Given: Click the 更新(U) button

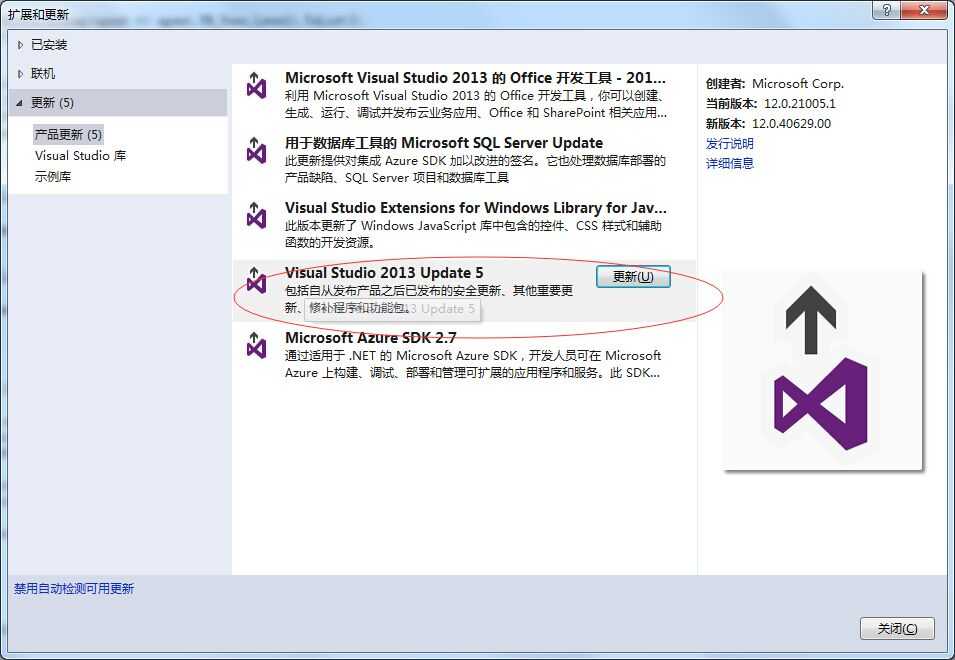Looking at the screenshot, I should point(633,276).
